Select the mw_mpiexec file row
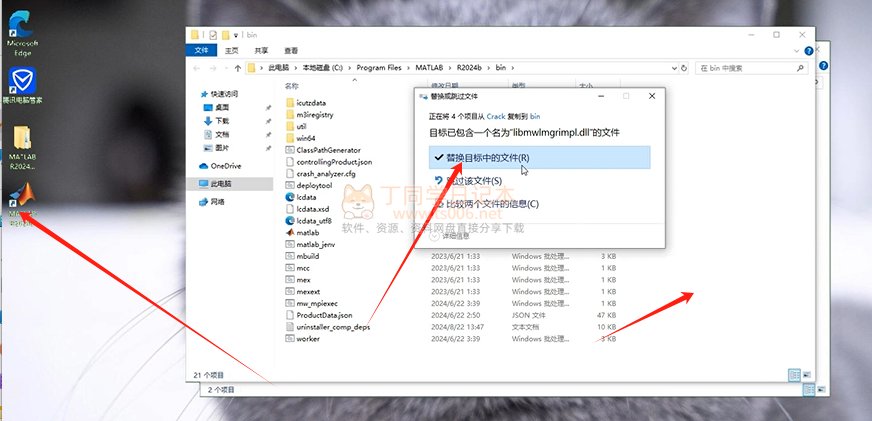The height and width of the screenshot is (421, 872). click(x=450, y=303)
